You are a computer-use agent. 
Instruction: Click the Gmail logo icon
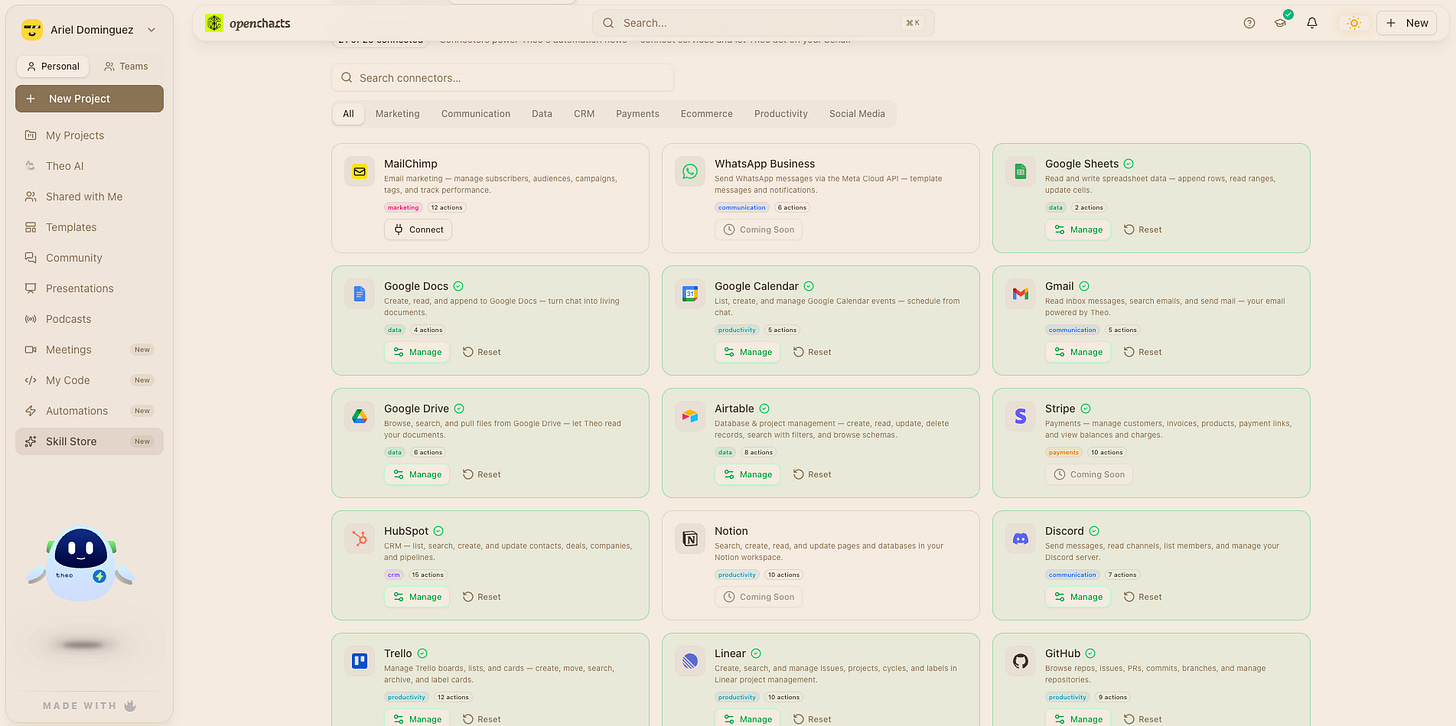(1021, 294)
